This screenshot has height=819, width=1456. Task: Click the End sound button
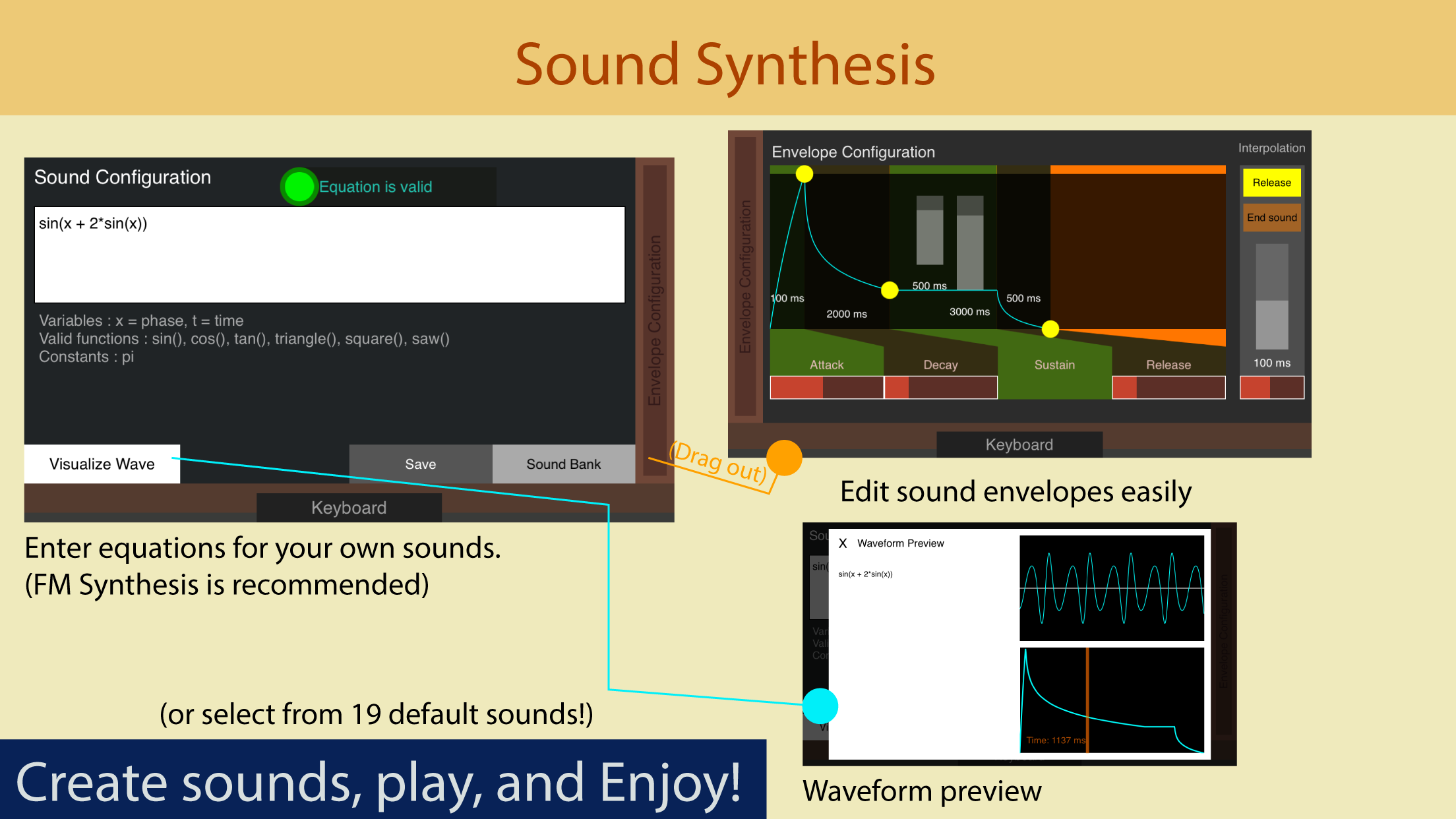[x=1272, y=218]
